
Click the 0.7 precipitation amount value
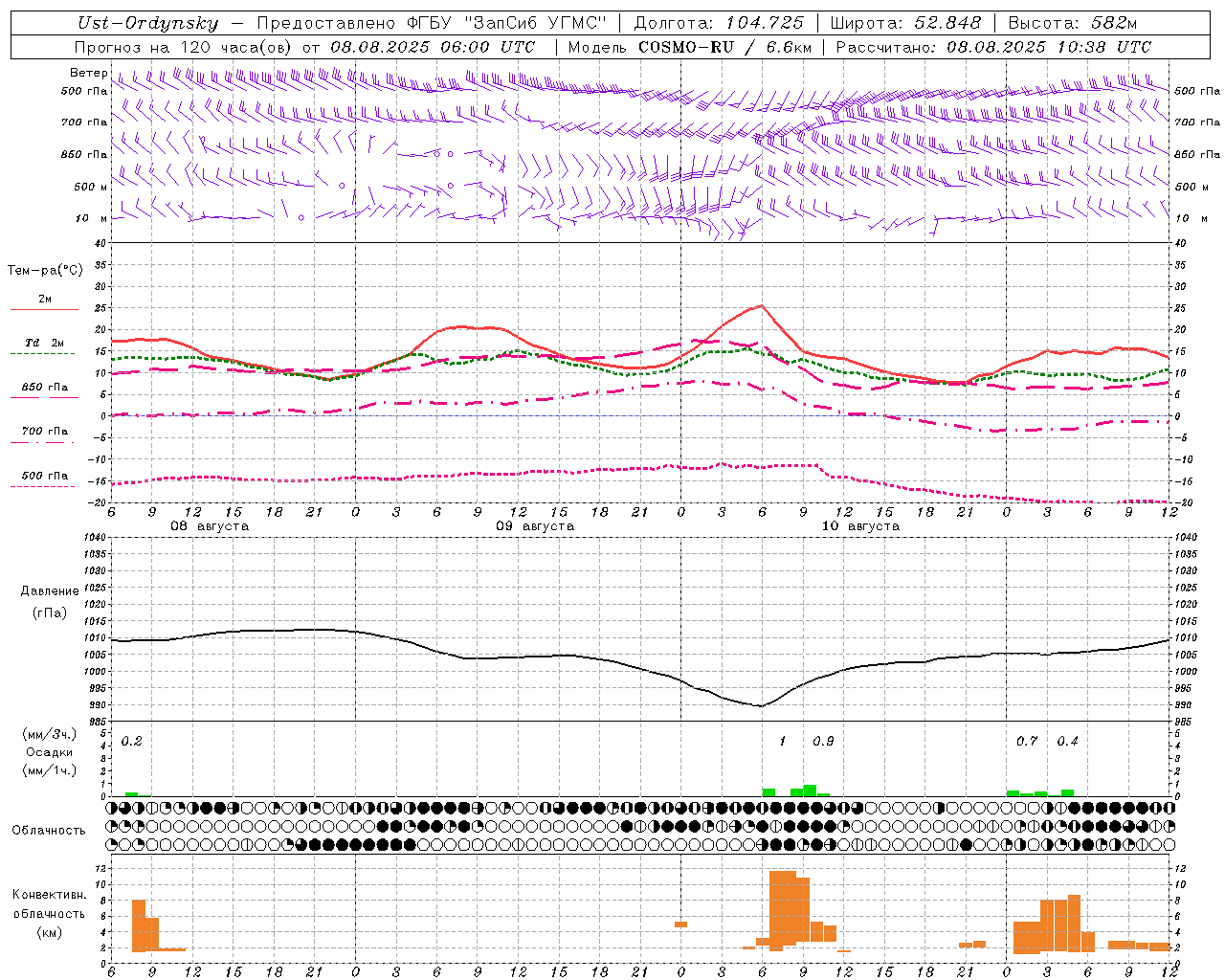click(x=1027, y=742)
